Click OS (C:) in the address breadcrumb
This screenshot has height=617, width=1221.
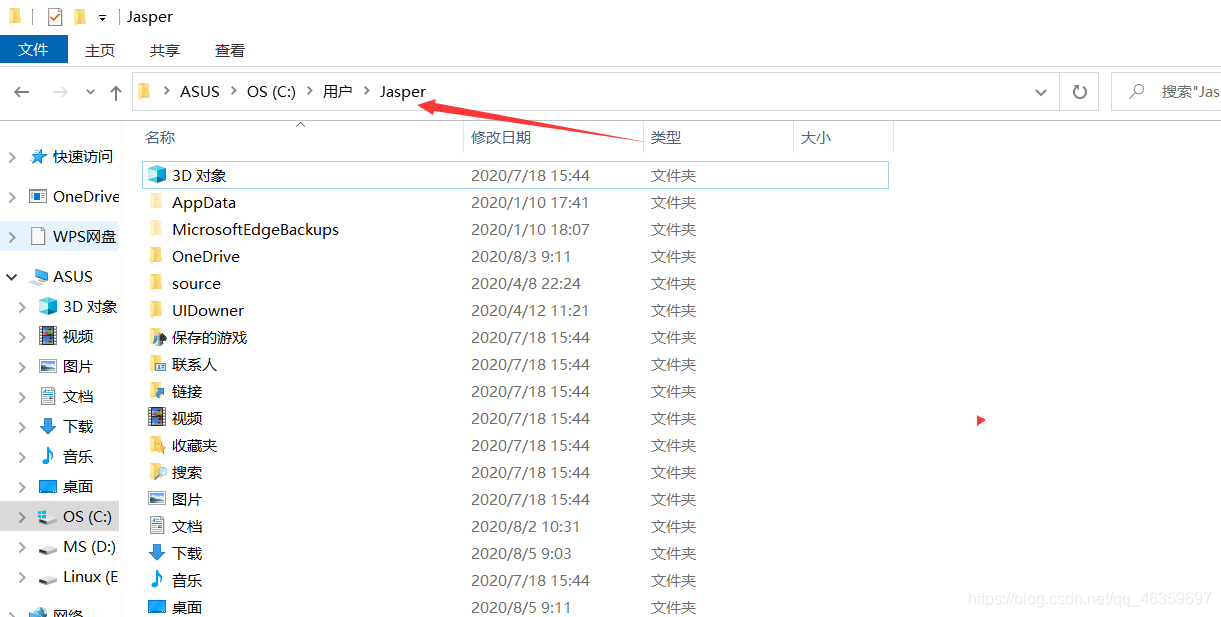tap(271, 92)
